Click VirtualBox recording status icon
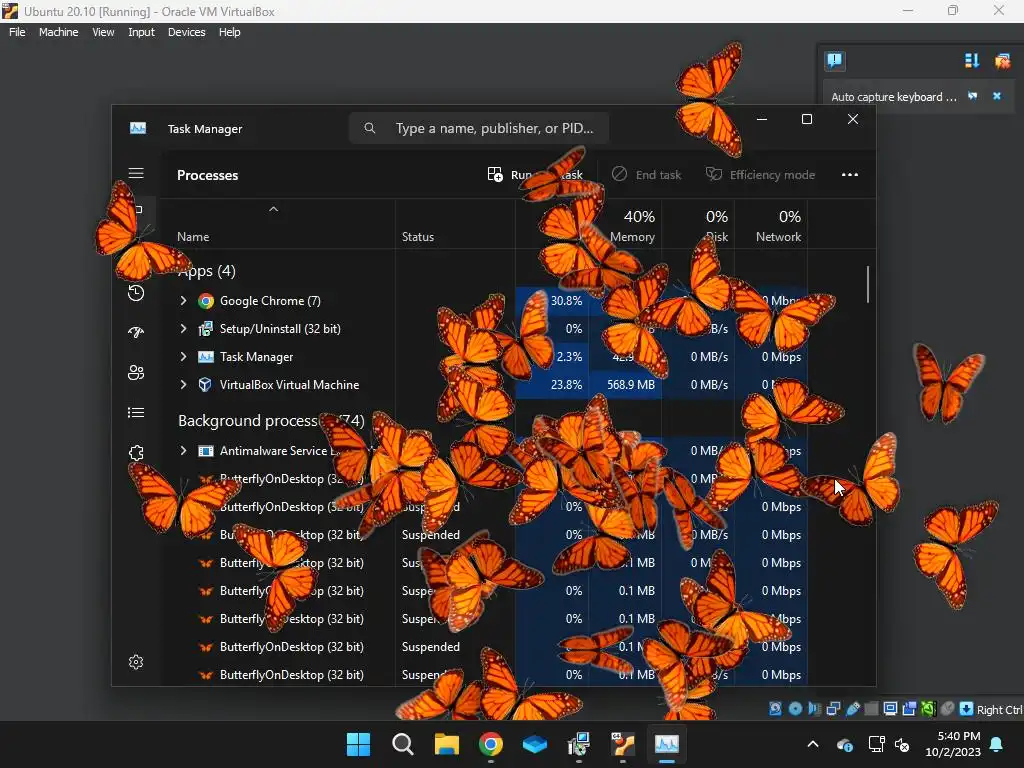1024x768 pixels. click(909, 709)
